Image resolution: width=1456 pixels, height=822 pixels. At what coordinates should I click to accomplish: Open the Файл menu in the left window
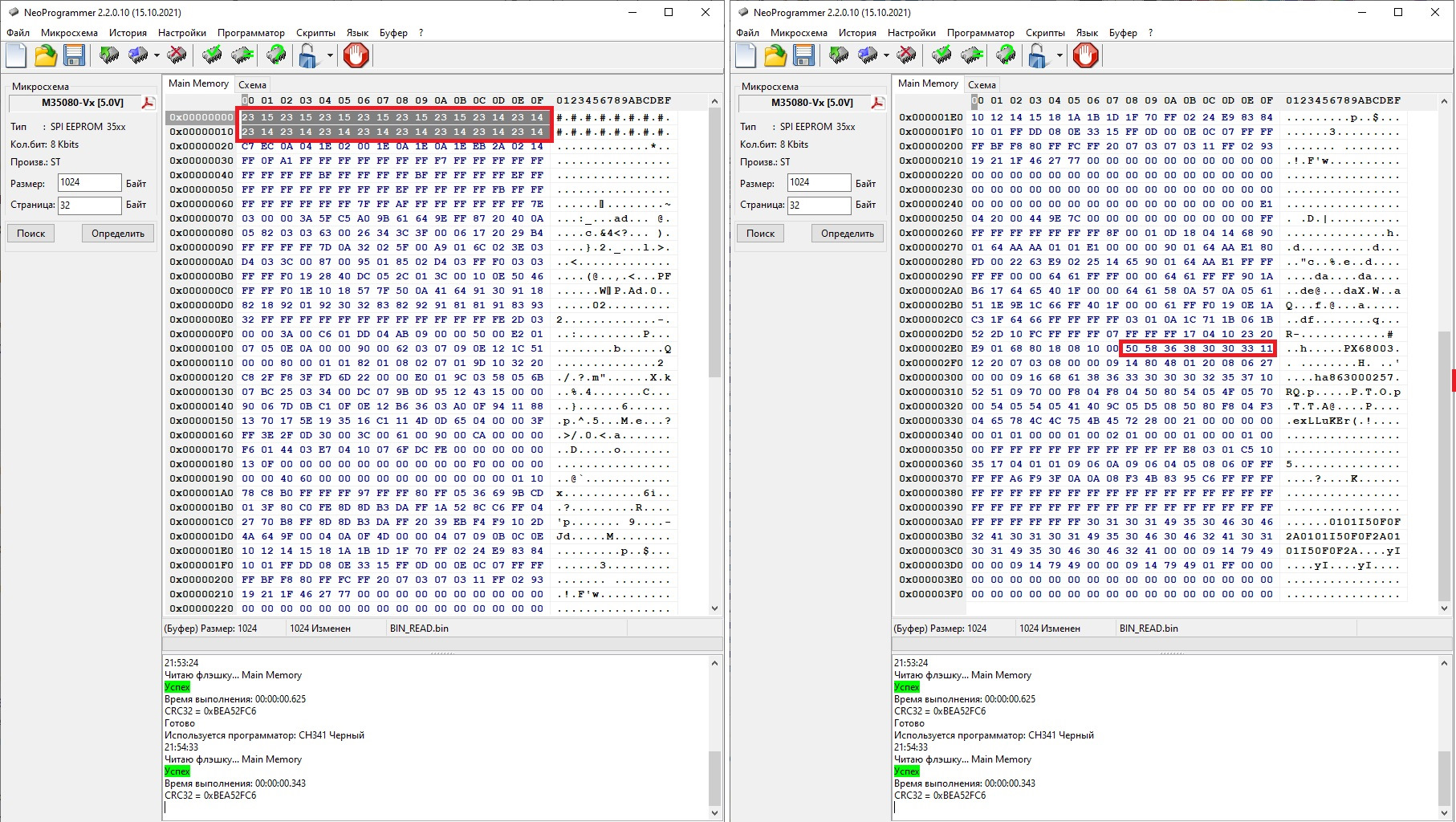(x=18, y=33)
